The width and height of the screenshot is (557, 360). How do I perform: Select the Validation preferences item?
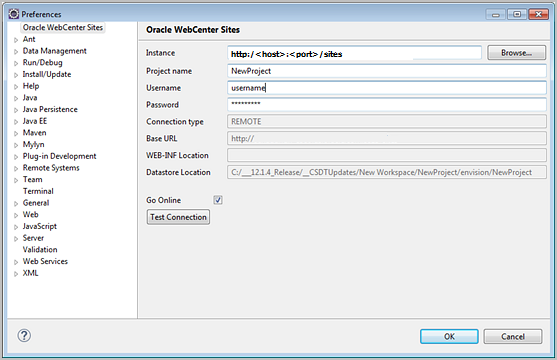(40, 249)
